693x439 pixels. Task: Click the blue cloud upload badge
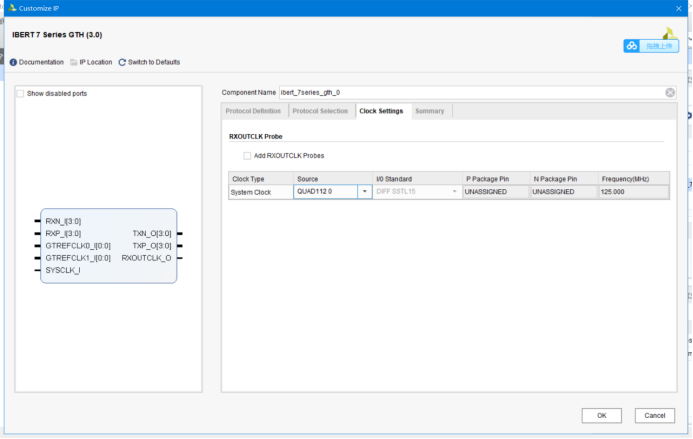651,46
